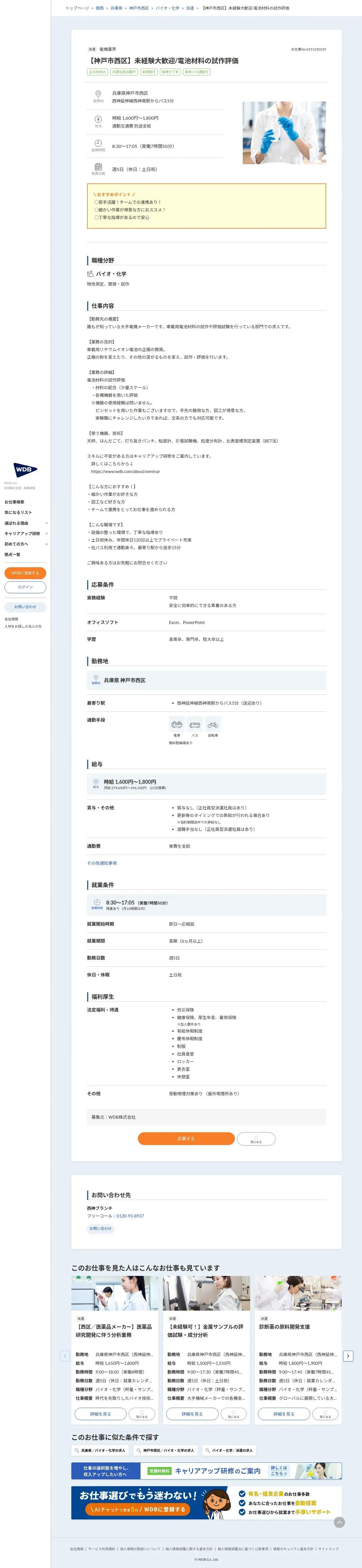
Task: Click 詳細を見る on 金属サンプル card
Action: point(192,1414)
